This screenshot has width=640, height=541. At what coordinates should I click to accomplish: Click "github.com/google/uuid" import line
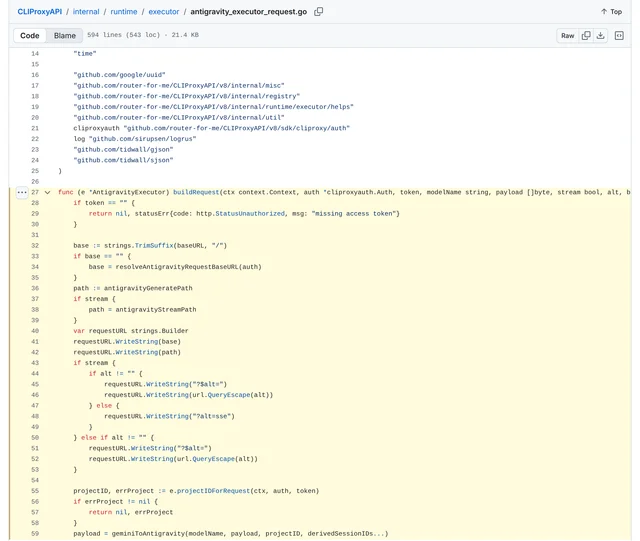(119, 75)
